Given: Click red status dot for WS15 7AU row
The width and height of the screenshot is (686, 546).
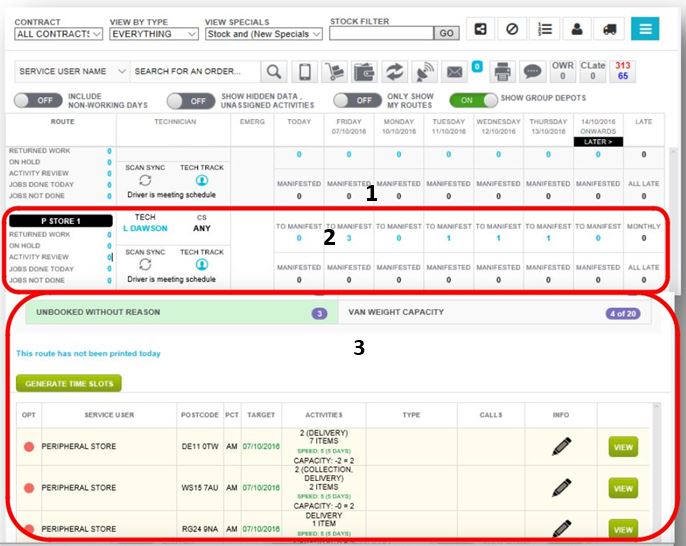Looking at the screenshot, I should tap(29, 488).
